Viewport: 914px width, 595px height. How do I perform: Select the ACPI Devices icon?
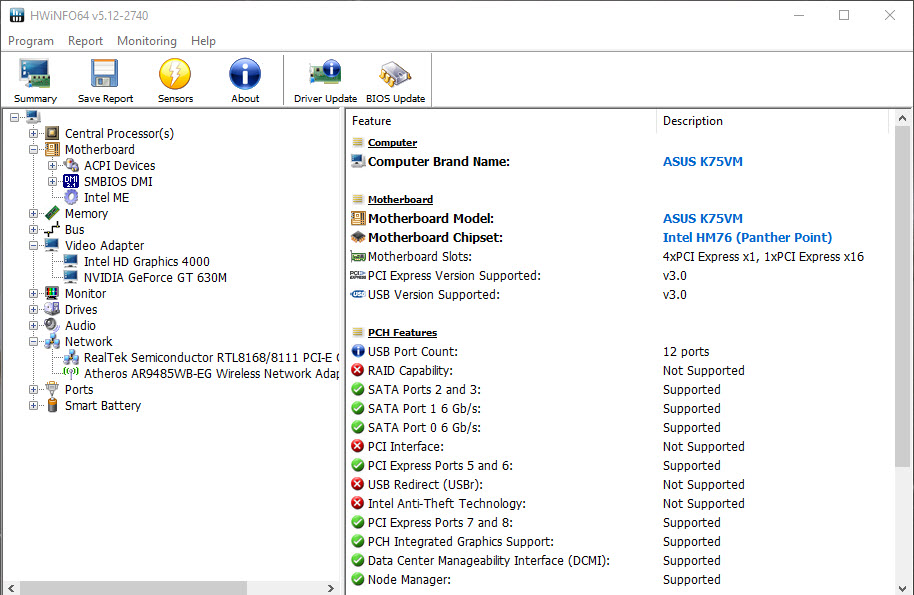coord(71,166)
